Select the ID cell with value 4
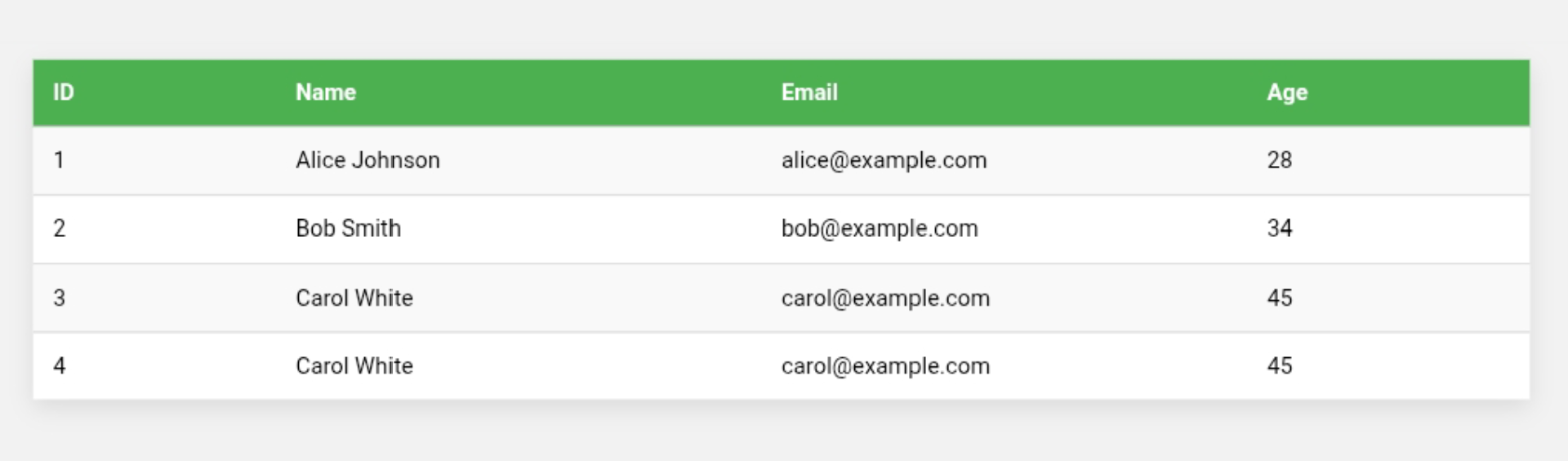 pos(59,365)
